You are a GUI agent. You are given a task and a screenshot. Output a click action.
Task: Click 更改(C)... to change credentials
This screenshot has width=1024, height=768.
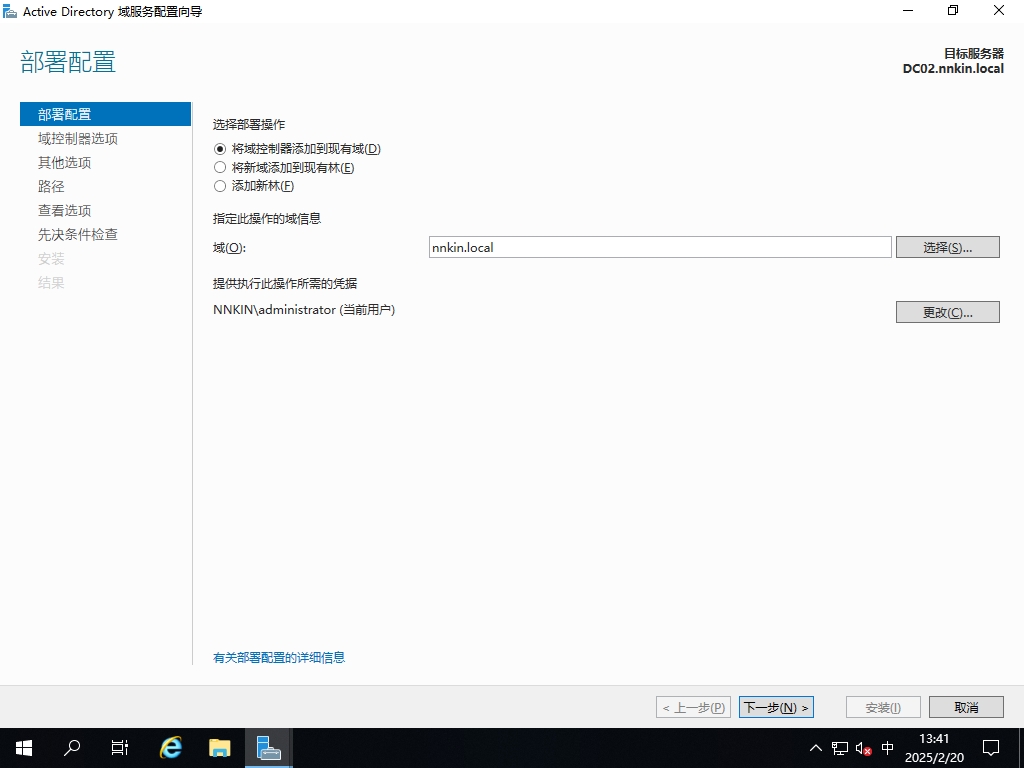coord(947,312)
